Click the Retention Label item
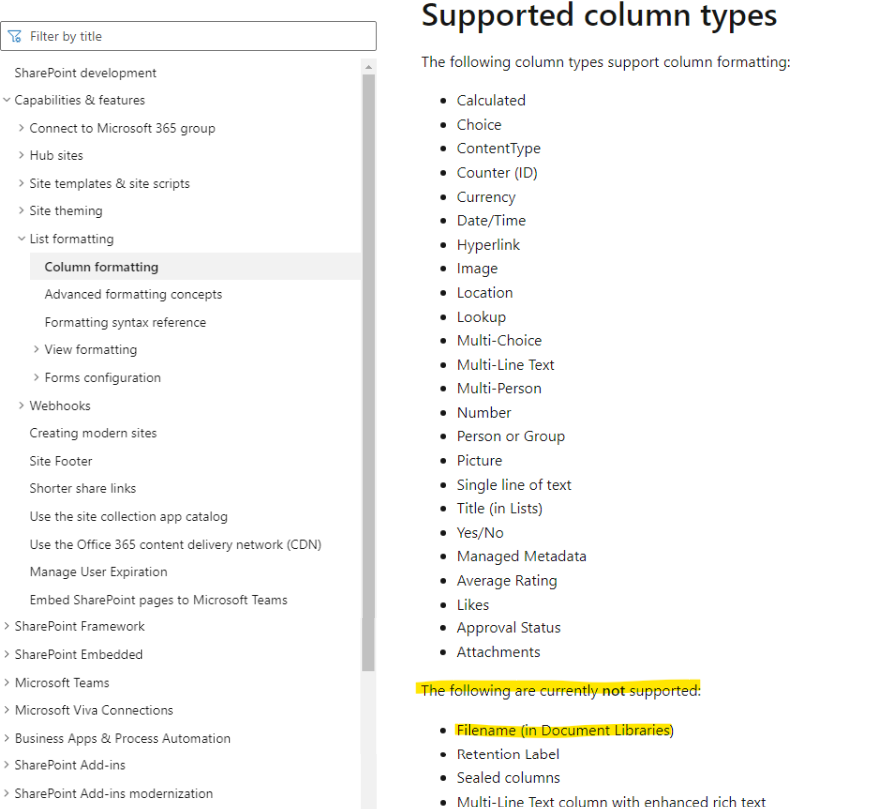 point(508,754)
